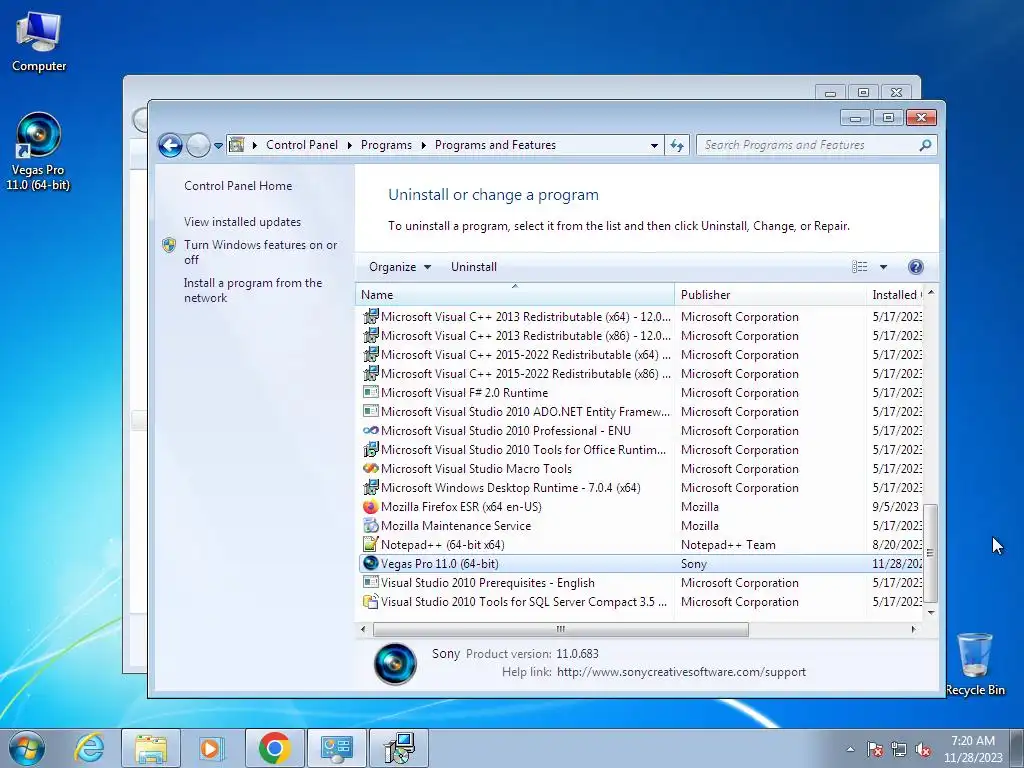Image resolution: width=1024 pixels, height=768 pixels.
Task: Open recent pages dropdown next to Forward
Action: pyautogui.click(x=218, y=145)
